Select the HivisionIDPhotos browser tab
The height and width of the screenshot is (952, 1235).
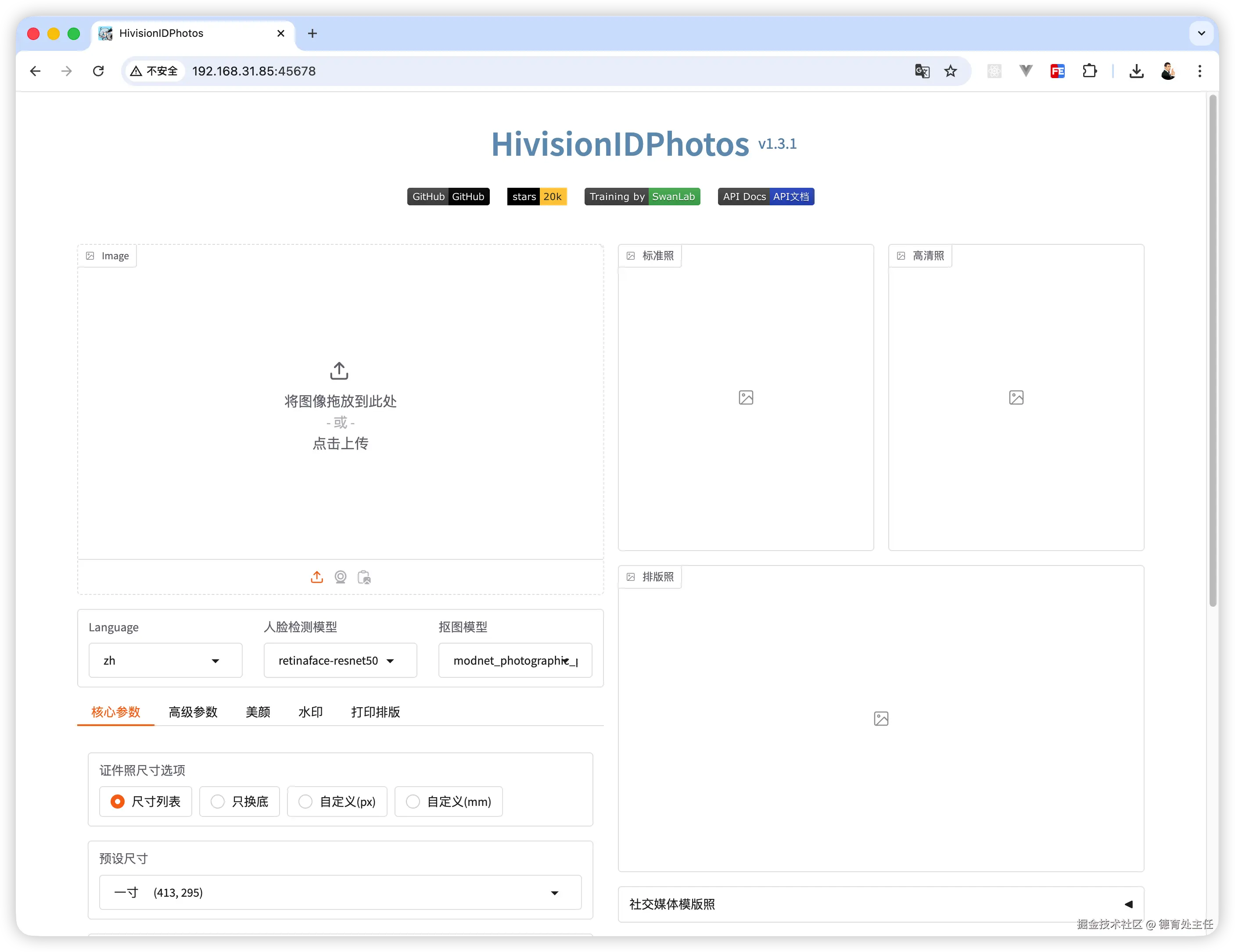pos(192,33)
